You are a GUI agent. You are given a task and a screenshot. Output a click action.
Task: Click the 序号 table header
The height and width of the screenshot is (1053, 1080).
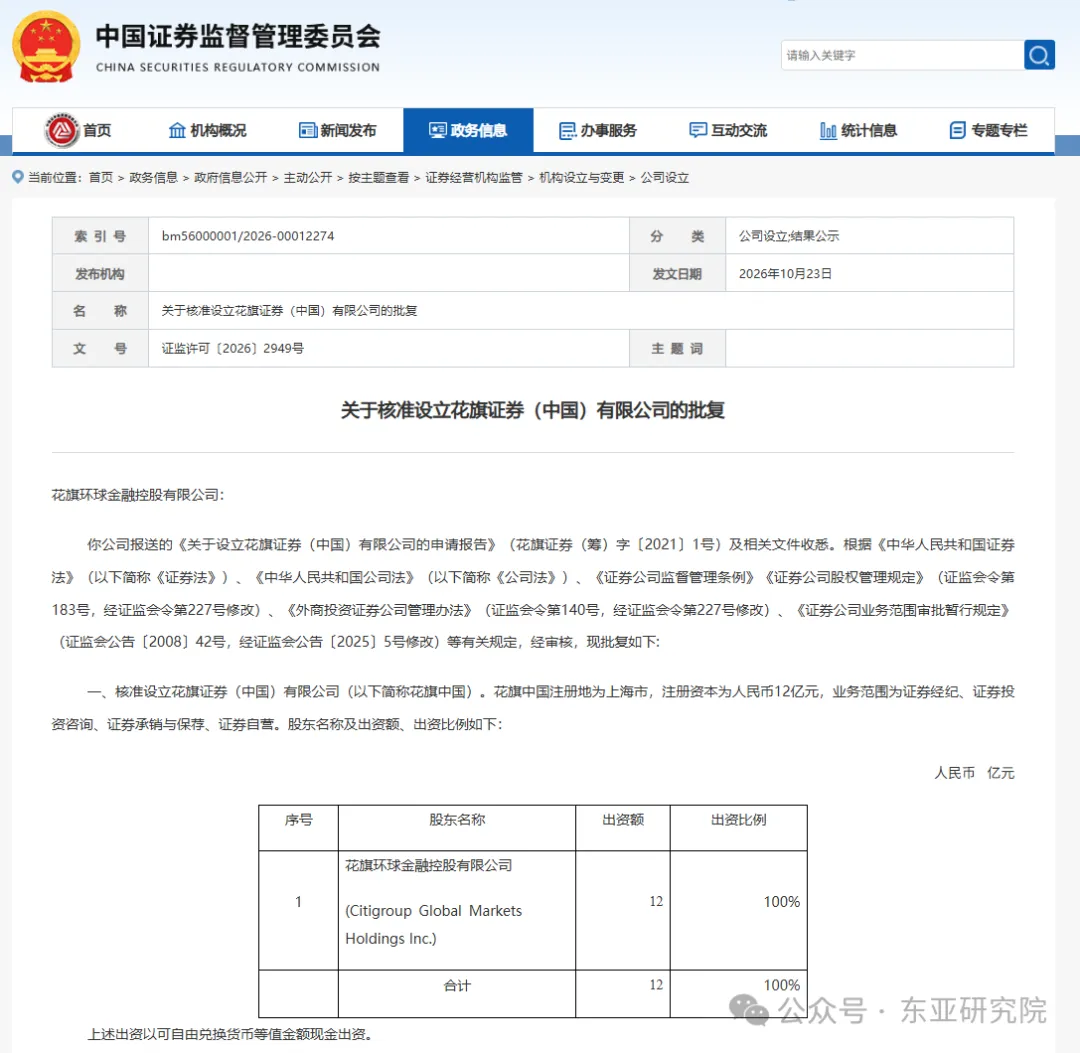(298, 820)
